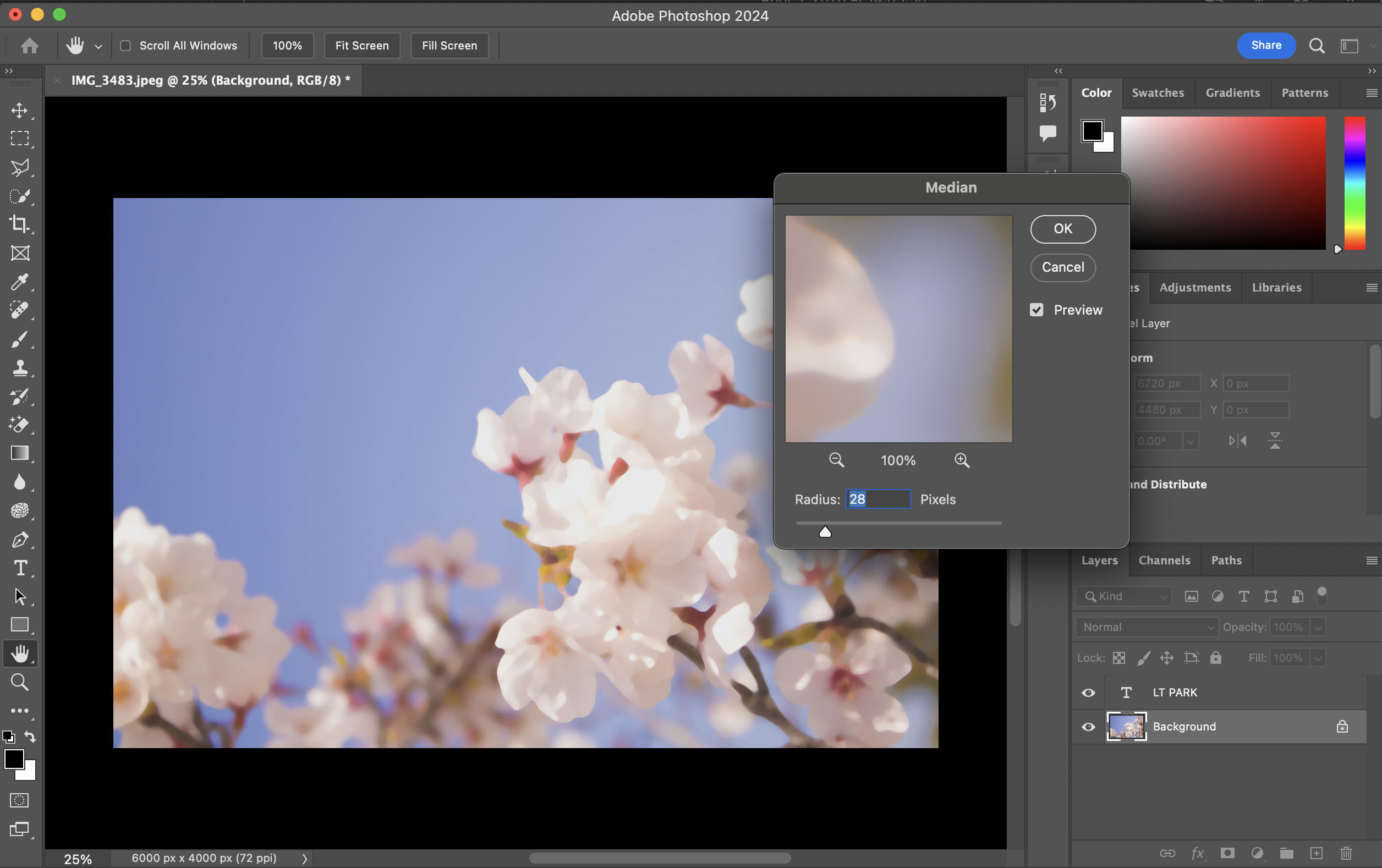The height and width of the screenshot is (868, 1382).
Task: Select the Clone Stamp tool
Action: [x=19, y=368]
